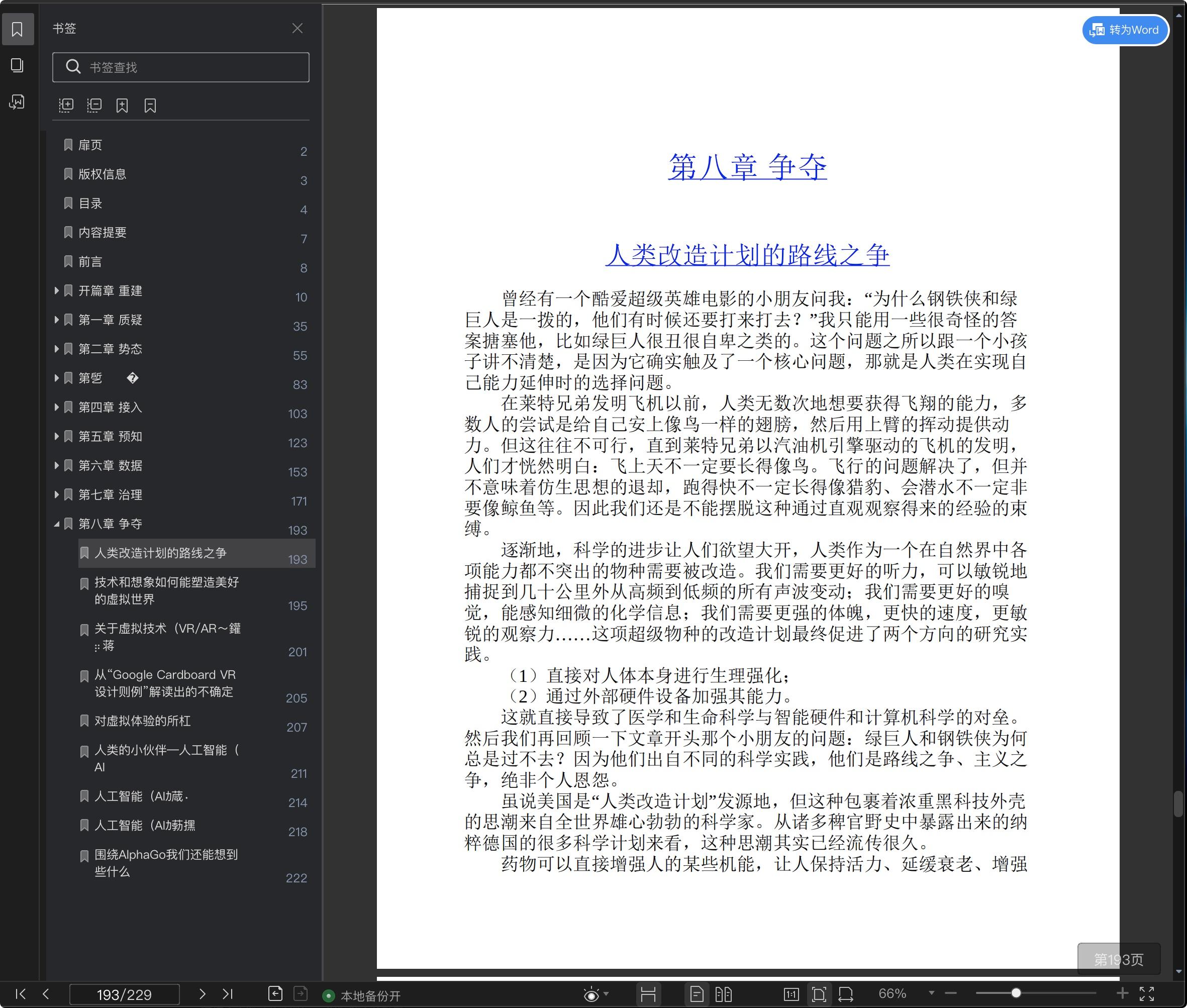The height and width of the screenshot is (1008, 1187).
Task: Jump to last page icon
Action: pos(228,994)
